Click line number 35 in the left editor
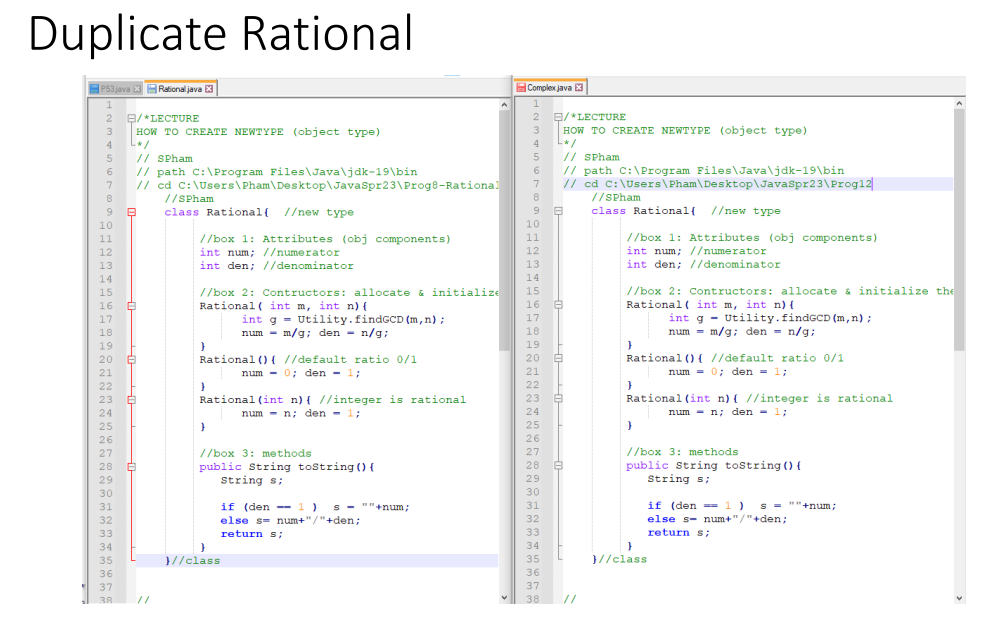 pyautogui.click(x=105, y=561)
